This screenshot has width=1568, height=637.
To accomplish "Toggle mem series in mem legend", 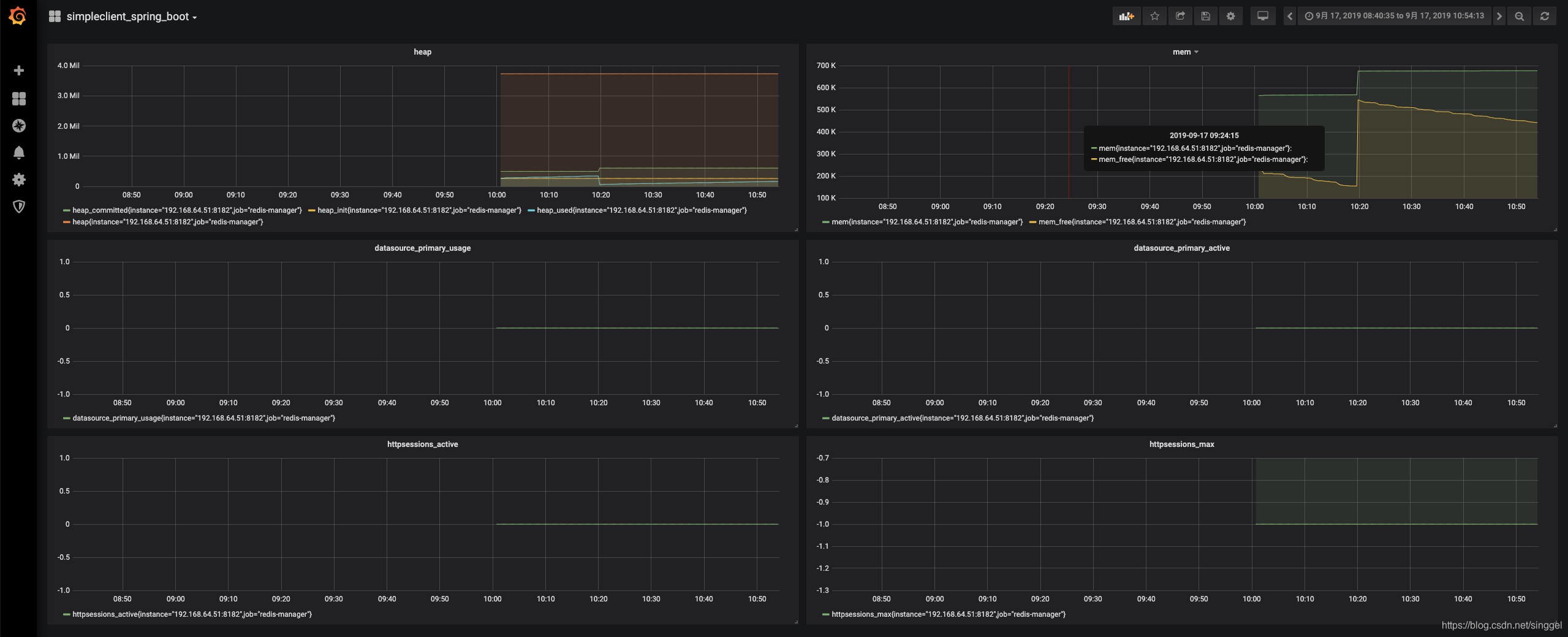I will [x=927, y=222].
